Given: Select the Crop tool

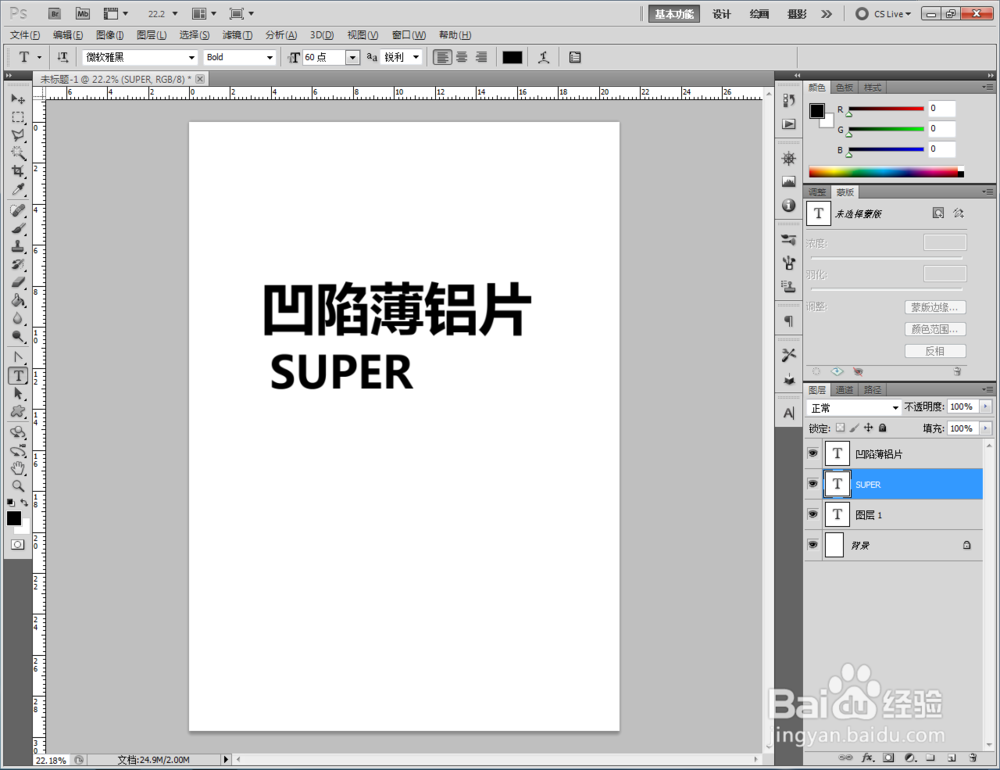Looking at the screenshot, I should pyautogui.click(x=18, y=171).
